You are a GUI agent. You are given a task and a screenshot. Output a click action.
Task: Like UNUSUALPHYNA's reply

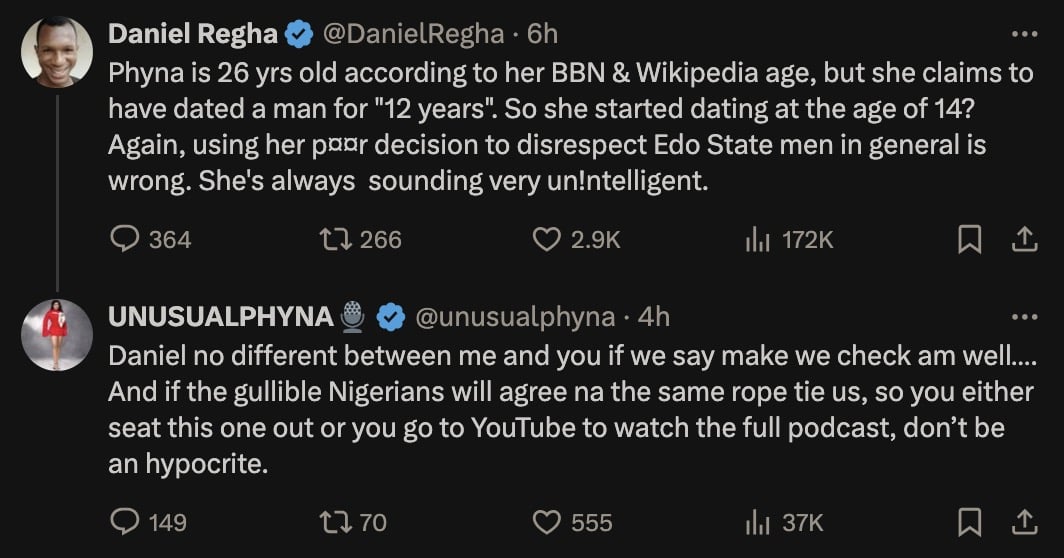(x=545, y=522)
